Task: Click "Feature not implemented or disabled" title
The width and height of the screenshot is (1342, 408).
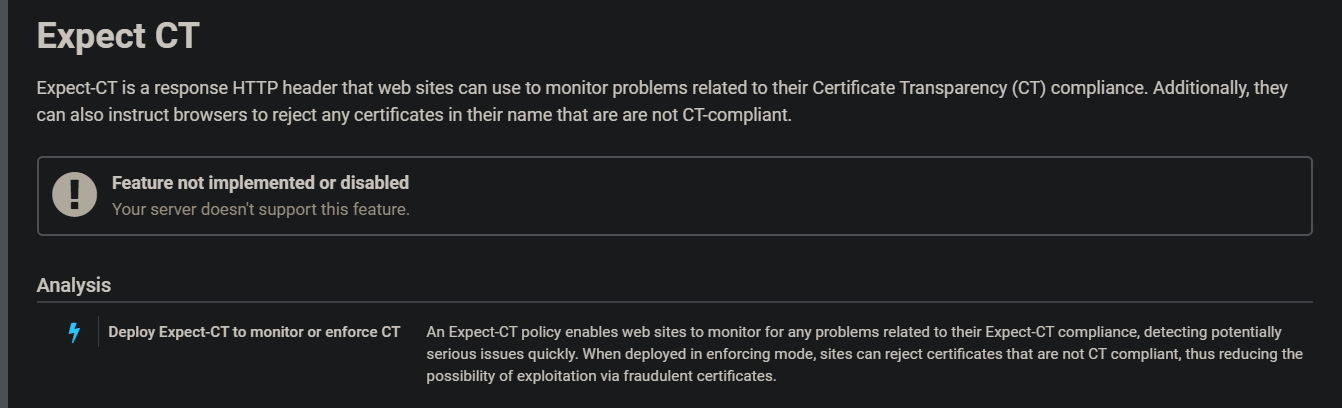Action: (x=260, y=183)
